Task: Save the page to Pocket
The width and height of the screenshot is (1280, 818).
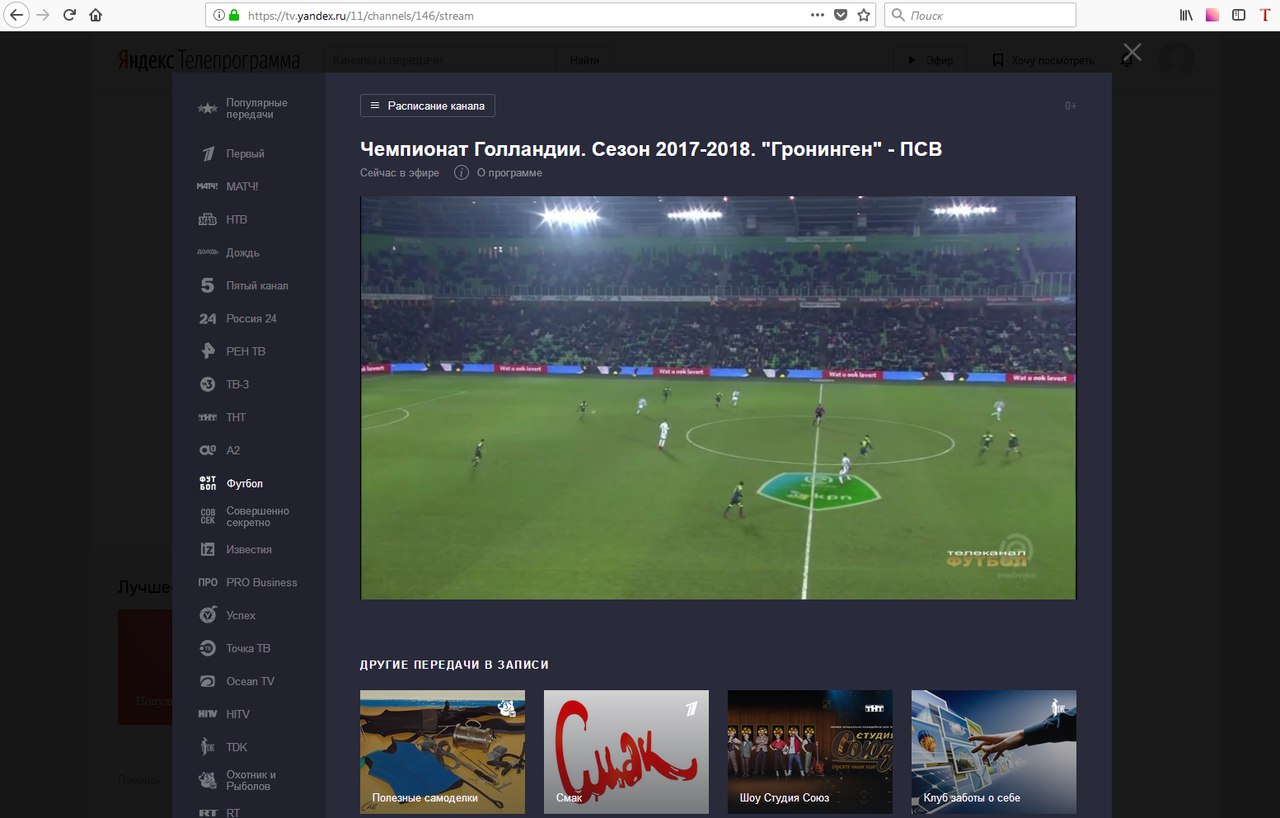Action: tap(841, 15)
